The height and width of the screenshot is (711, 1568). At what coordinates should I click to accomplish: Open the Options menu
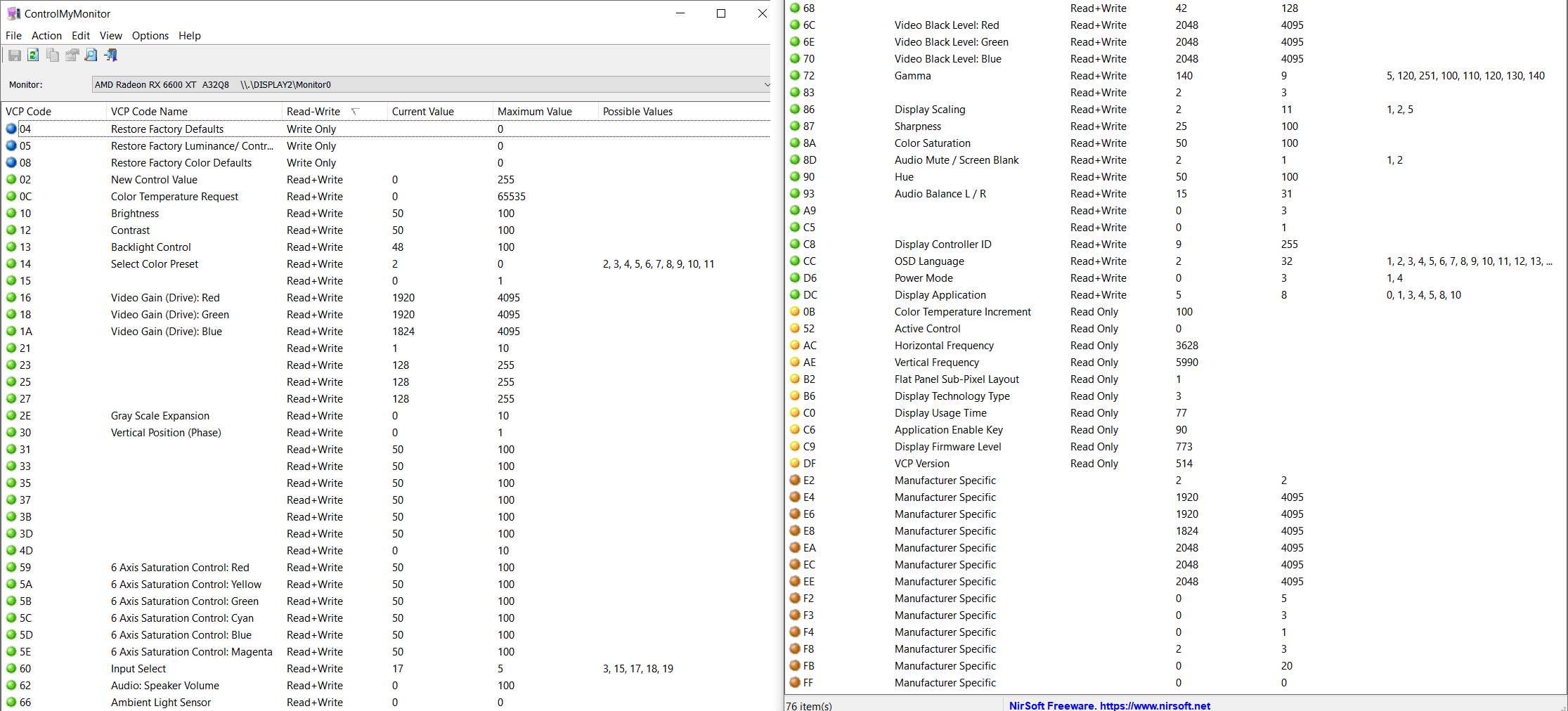click(x=150, y=36)
